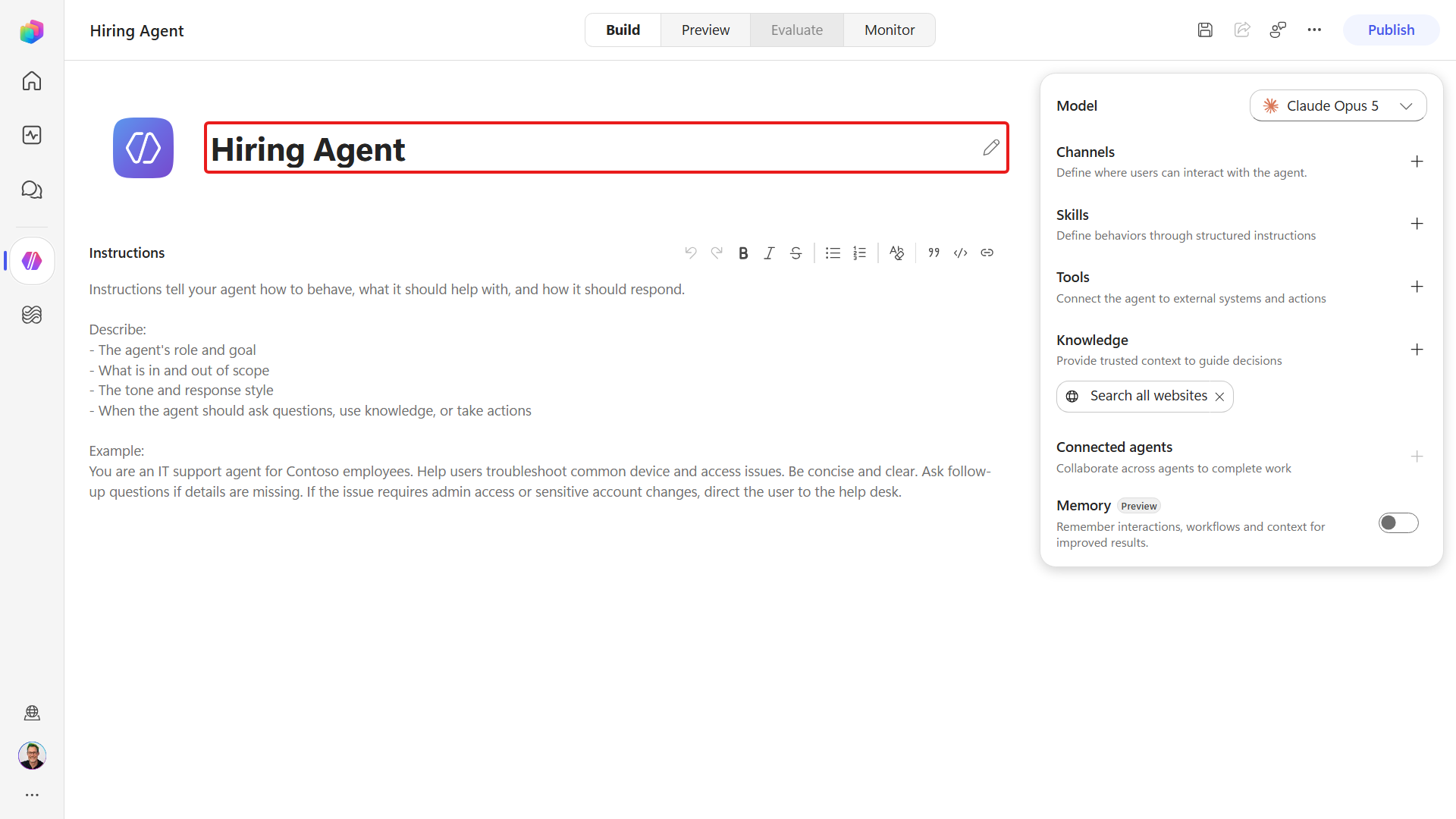Click the Publish button

pyautogui.click(x=1391, y=30)
